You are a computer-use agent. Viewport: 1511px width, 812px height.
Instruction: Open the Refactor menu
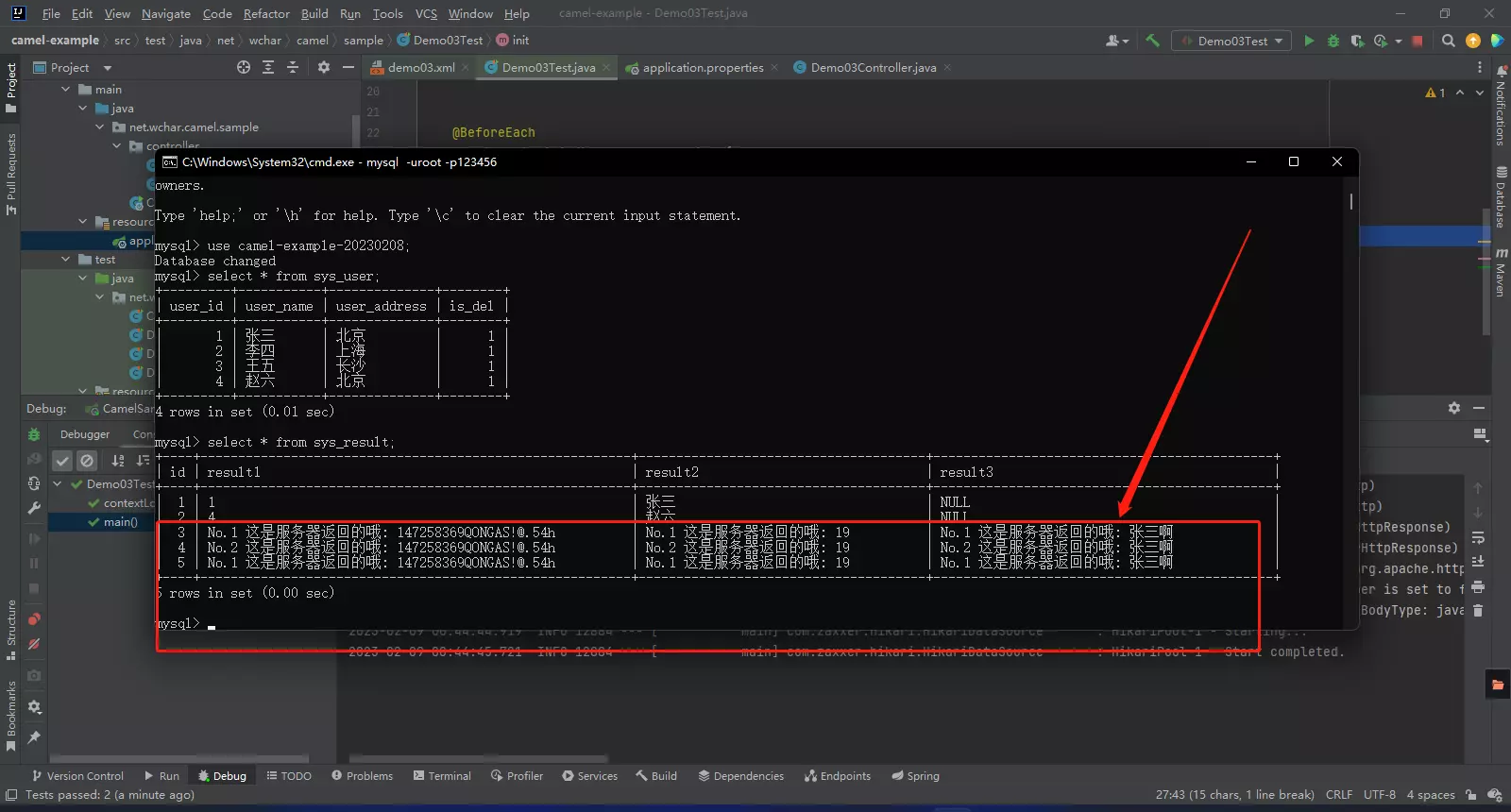click(x=266, y=13)
